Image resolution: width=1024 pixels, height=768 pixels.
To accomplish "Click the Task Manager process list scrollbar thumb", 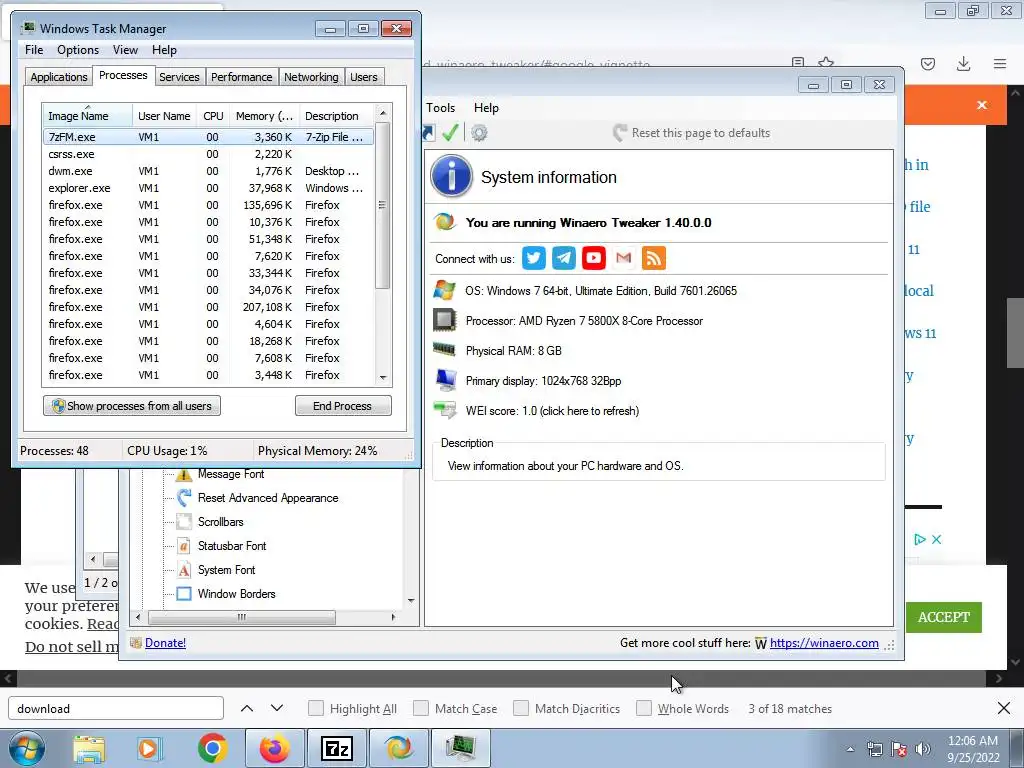I will (383, 205).
